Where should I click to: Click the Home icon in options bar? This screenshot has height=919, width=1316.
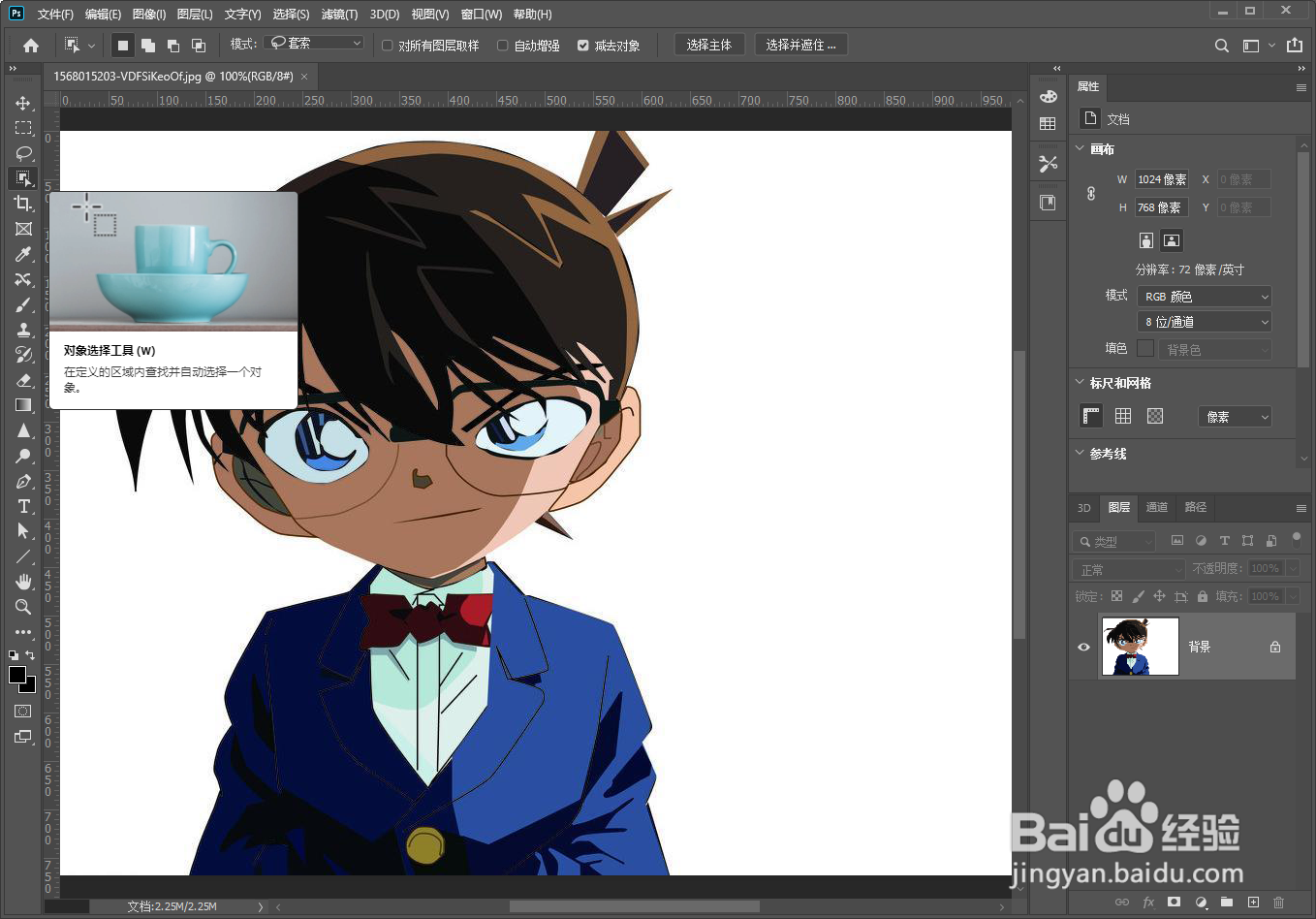(31, 45)
